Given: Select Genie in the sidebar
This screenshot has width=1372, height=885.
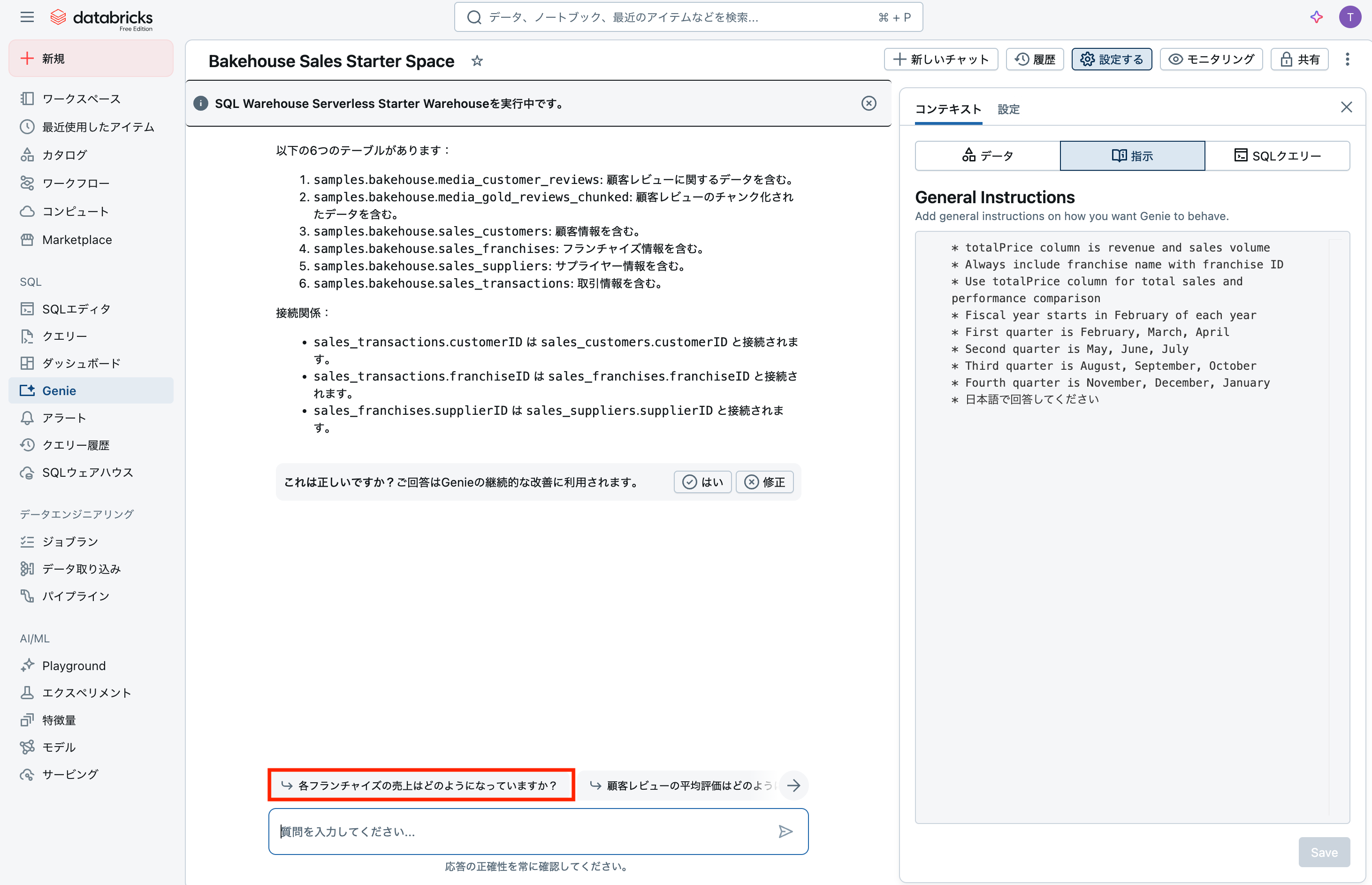Looking at the screenshot, I should click(x=91, y=391).
